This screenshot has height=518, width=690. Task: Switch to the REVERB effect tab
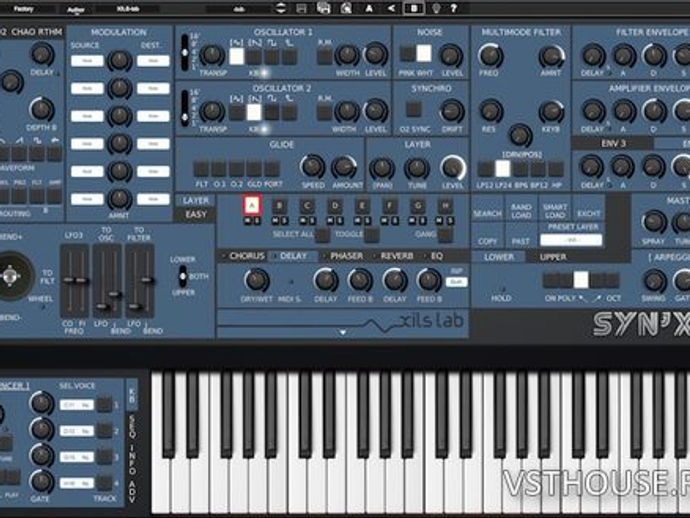point(396,256)
